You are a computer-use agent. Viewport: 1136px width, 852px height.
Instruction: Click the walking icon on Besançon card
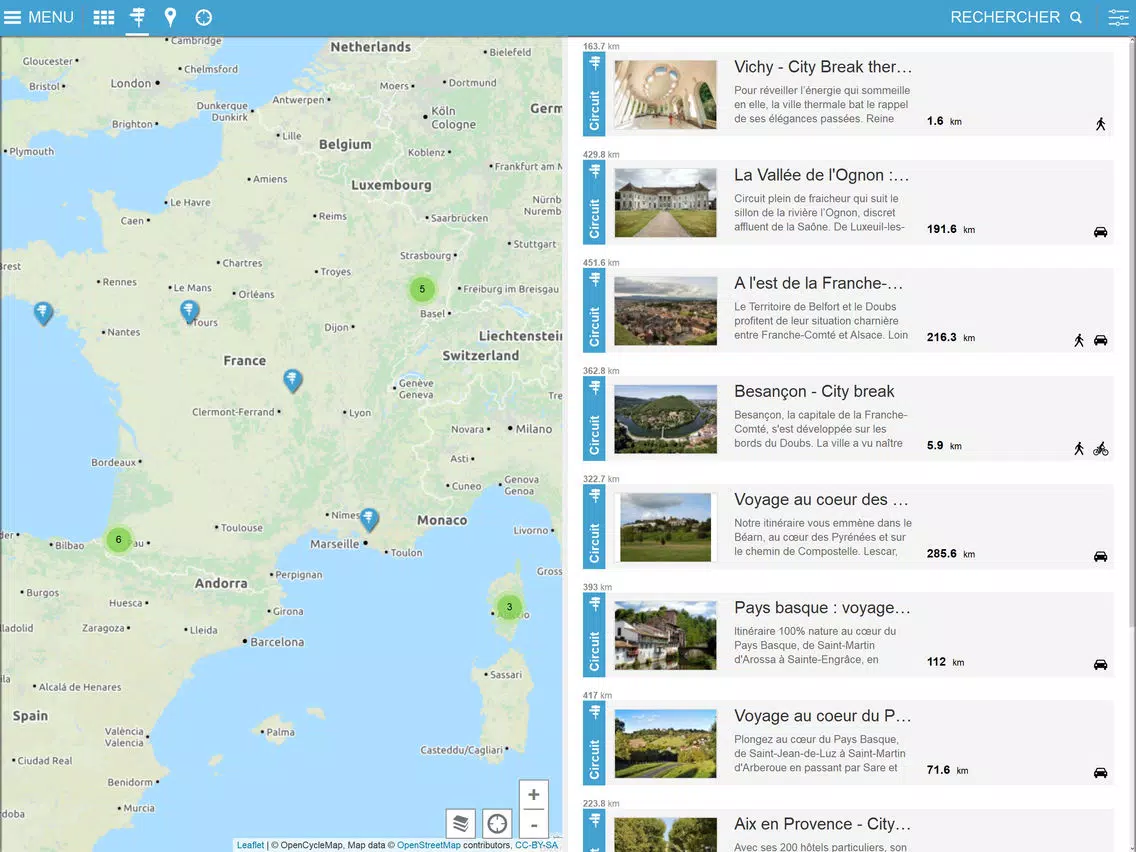[1079, 448]
